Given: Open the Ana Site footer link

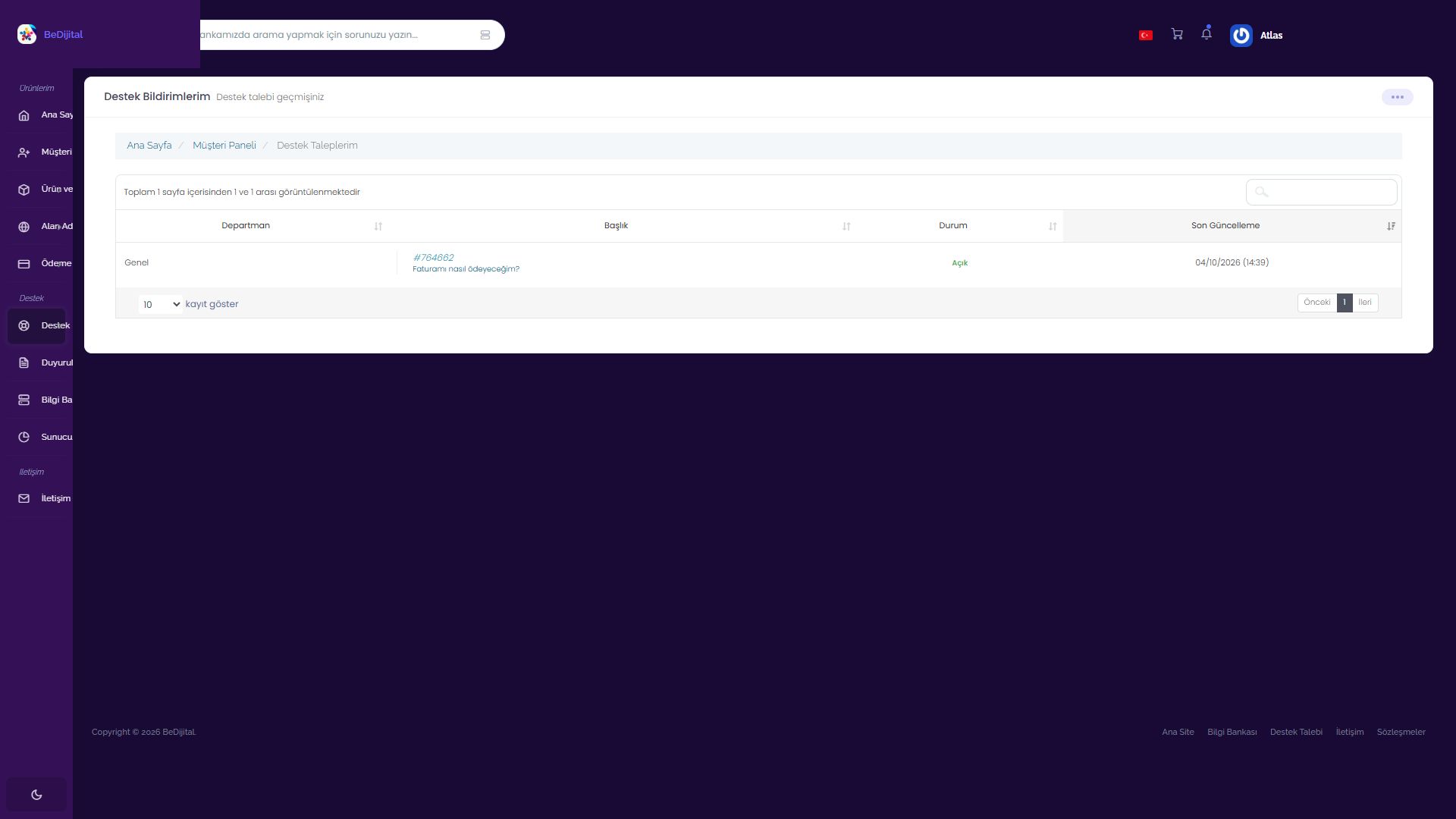Looking at the screenshot, I should [x=1178, y=733].
